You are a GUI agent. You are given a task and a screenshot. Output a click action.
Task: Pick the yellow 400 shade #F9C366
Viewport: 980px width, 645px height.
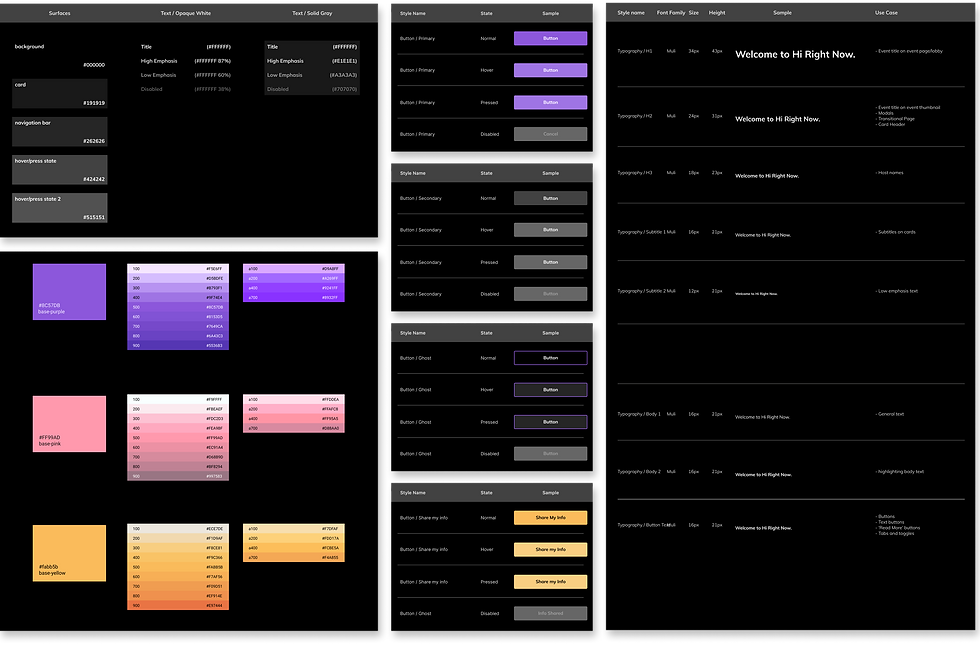click(178, 558)
